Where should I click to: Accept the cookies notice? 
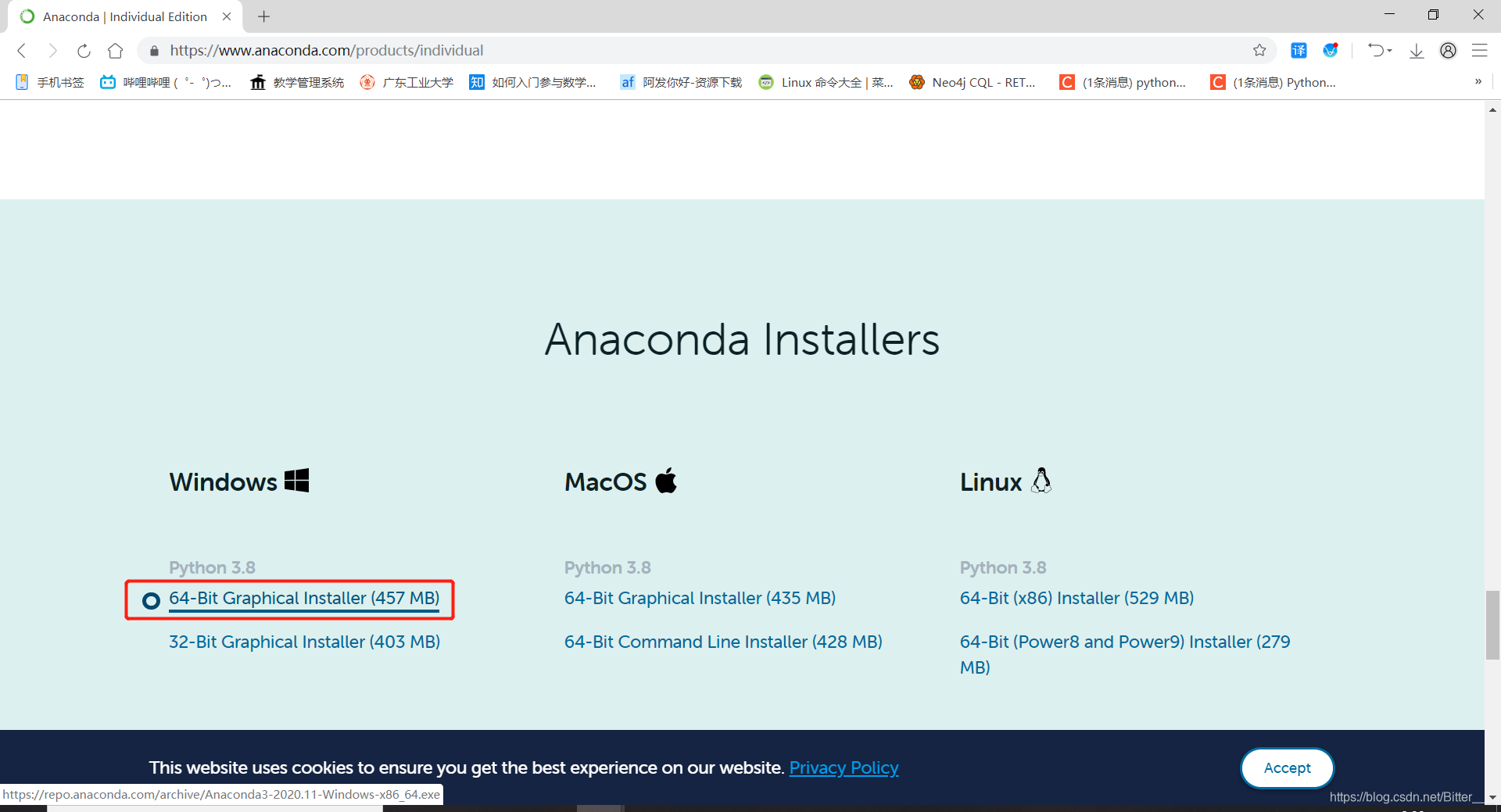(x=1287, y=768)
